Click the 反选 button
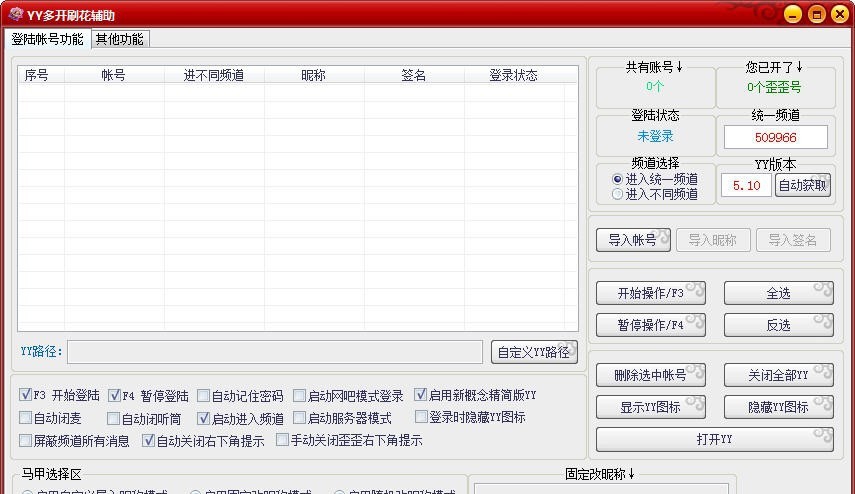Viewport: 855px width, 494px height. pyautogui.click(x=778, y=325)
